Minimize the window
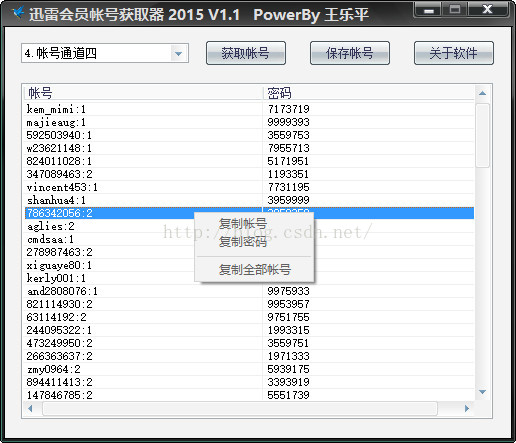Viewport: 516px width, 443px height. [x=428, y=9]
